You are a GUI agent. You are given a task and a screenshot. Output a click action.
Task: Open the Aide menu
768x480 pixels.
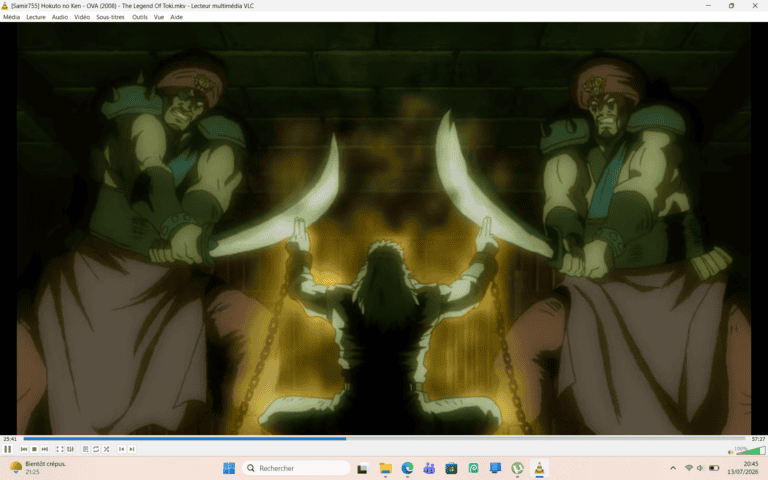(x=176, y=17)
